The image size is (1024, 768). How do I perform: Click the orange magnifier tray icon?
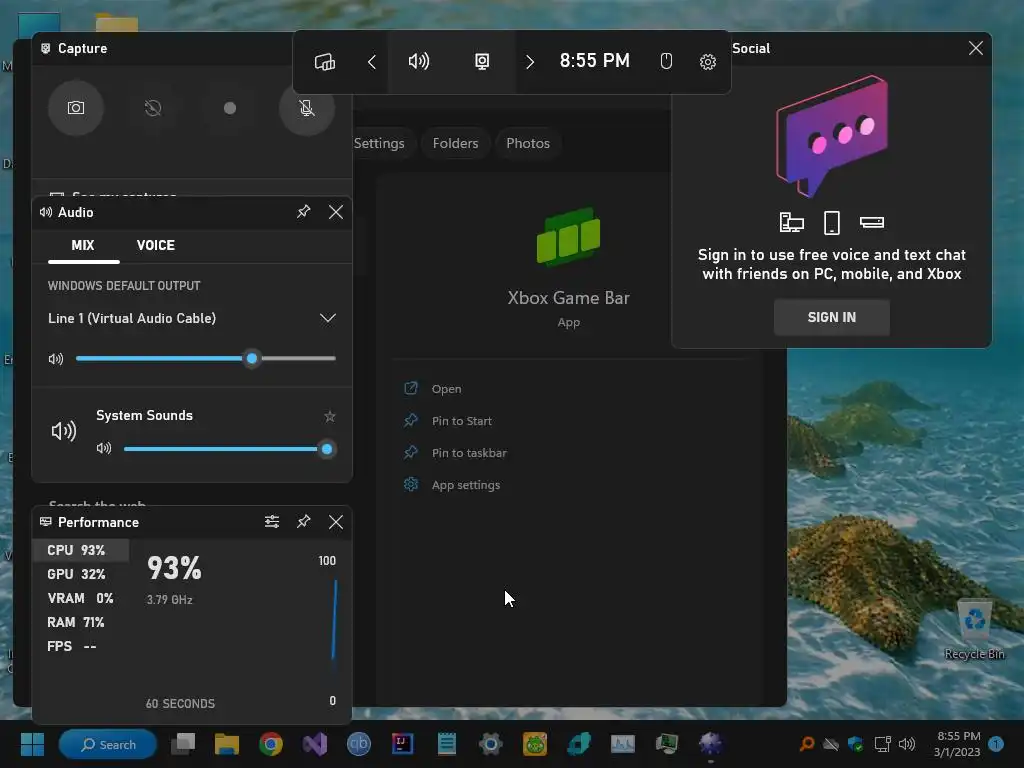click(x=807, y=744)
